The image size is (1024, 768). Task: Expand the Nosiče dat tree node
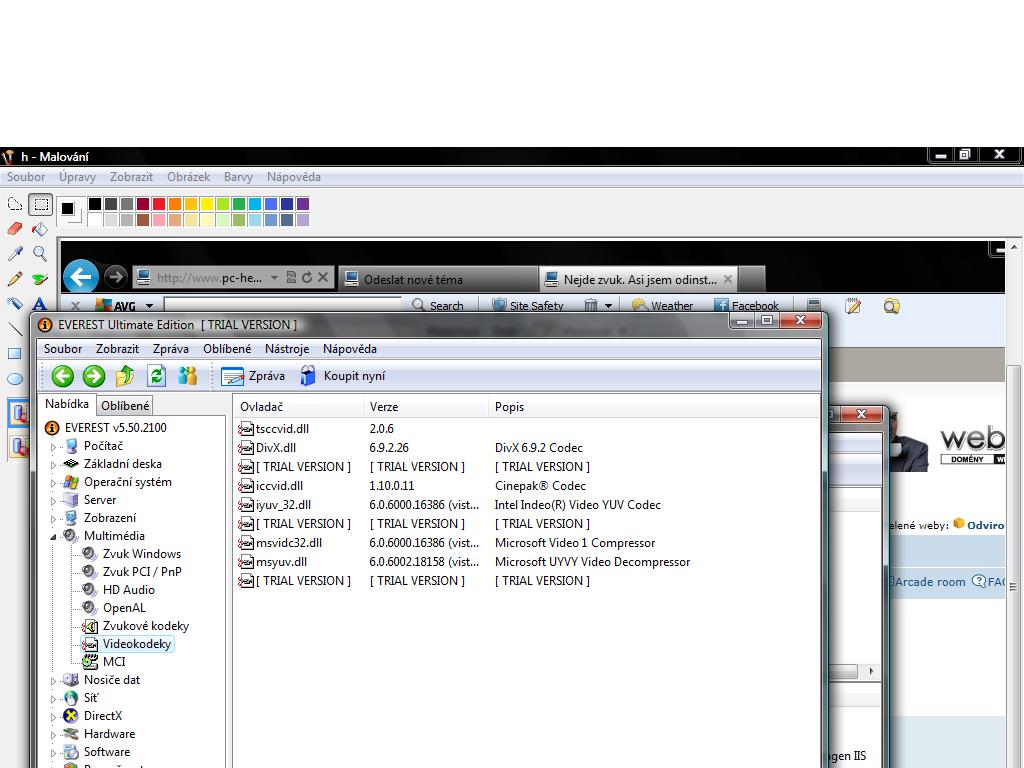click(x=54, y=680)
